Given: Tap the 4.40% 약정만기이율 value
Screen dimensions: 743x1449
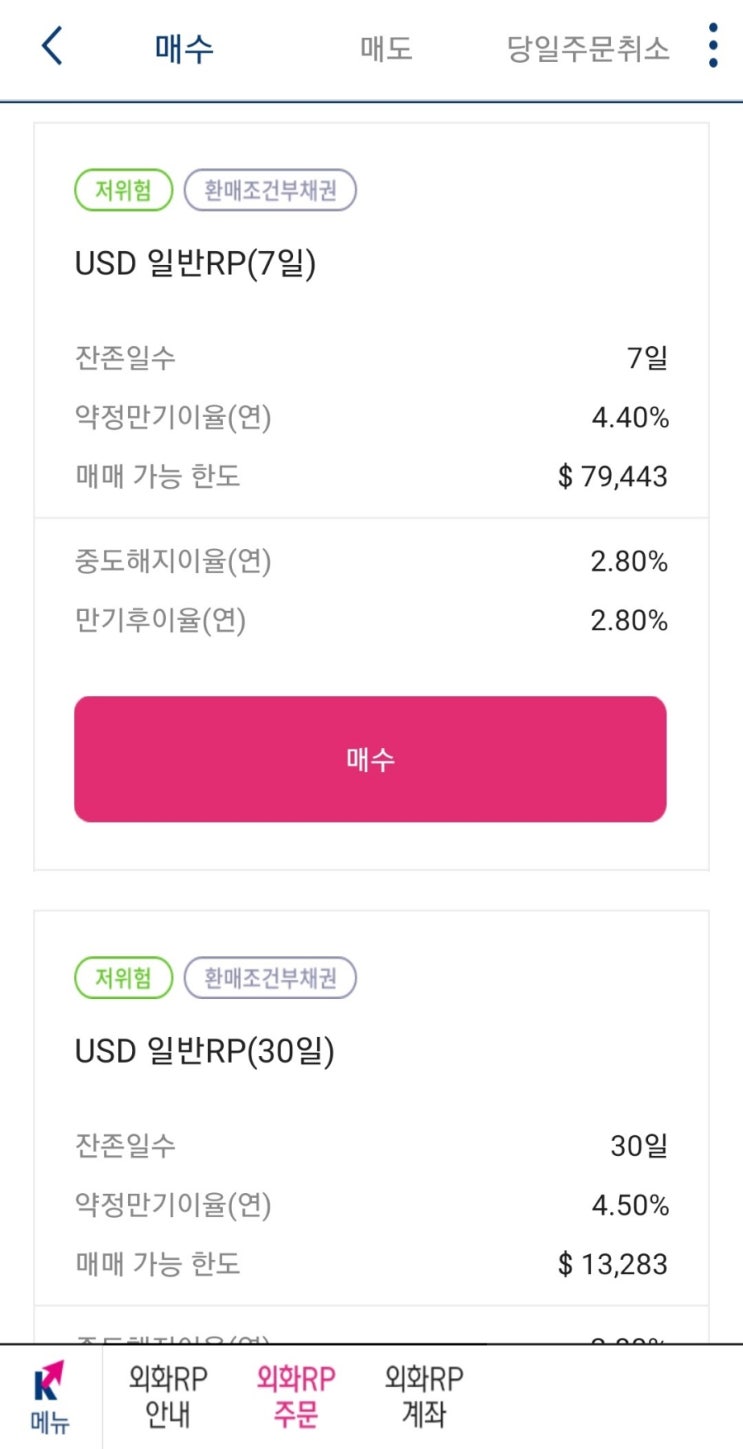Looking at the screenshot, I should [x=629, y=417].
